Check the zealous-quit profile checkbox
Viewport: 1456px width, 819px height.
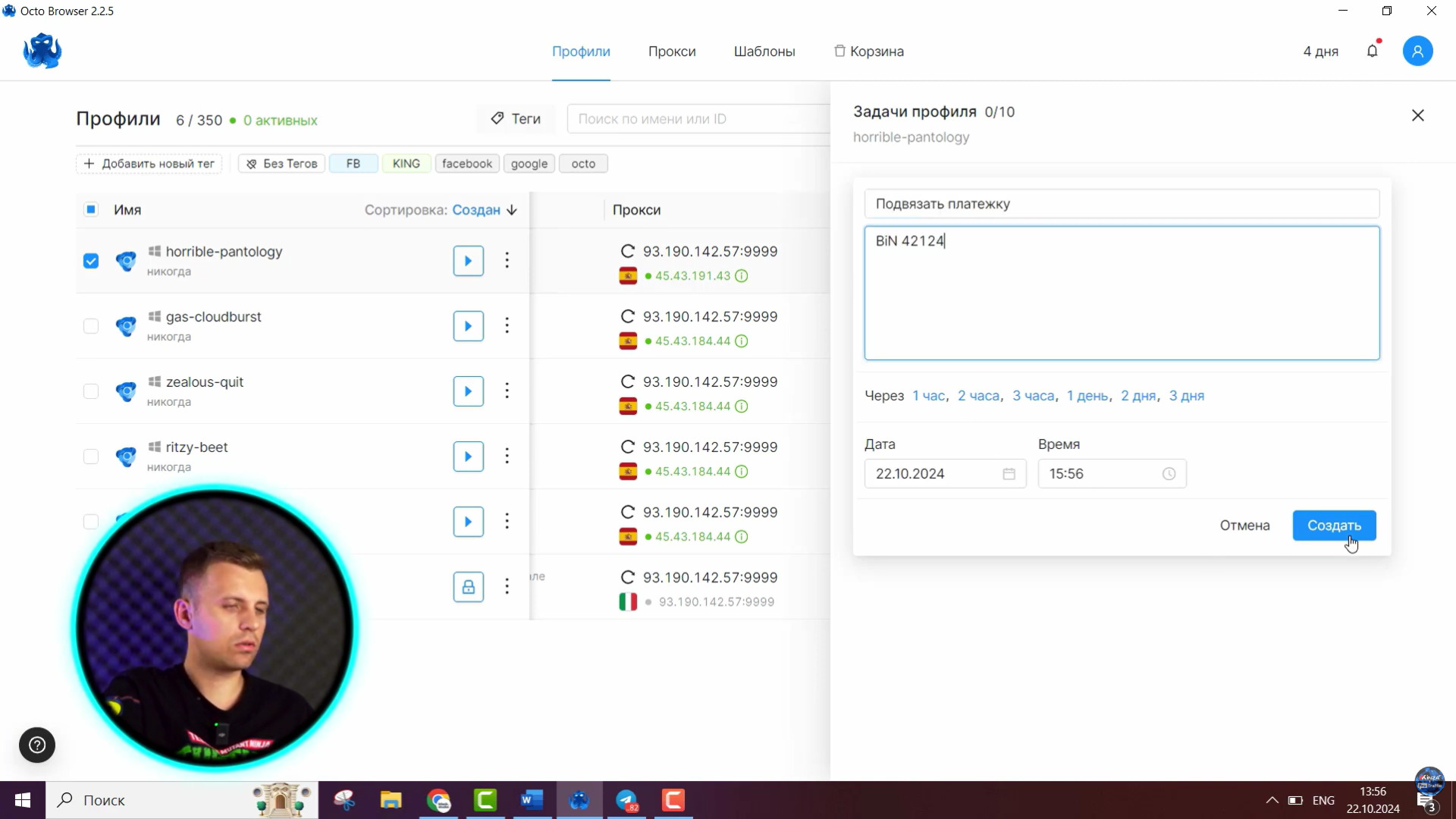[x=91, y=391]
